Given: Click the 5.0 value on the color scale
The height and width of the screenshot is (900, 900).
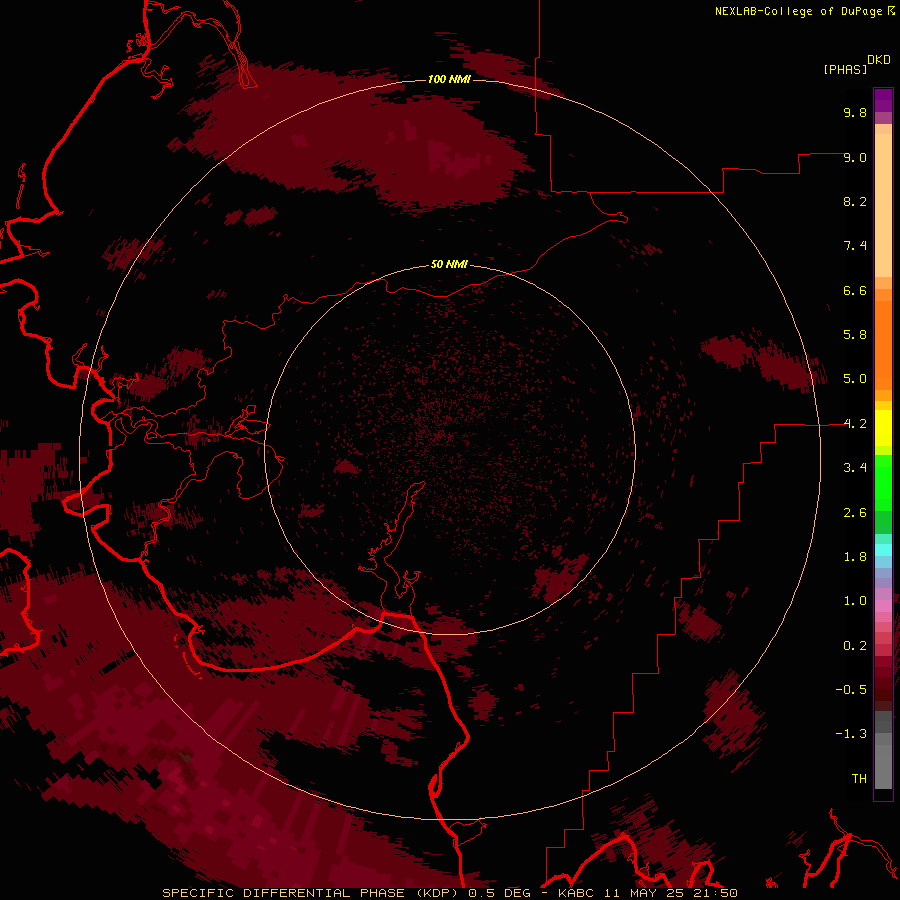Looking at the screenshot, I should pos(855,379).
